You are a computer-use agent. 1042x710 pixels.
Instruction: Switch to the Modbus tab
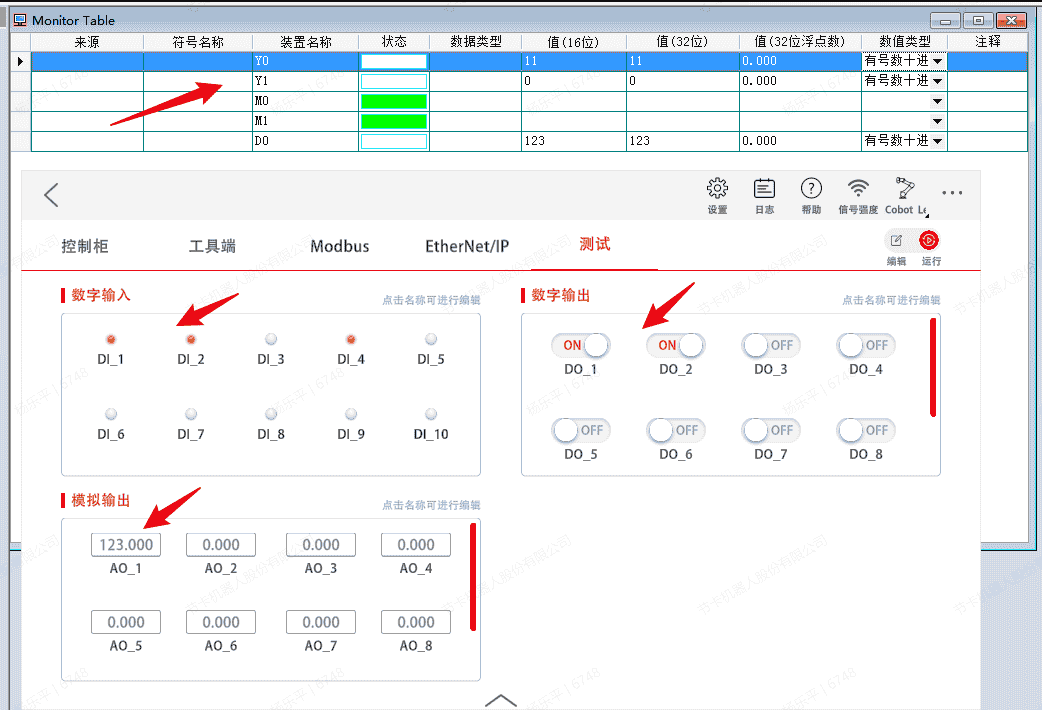coord(339,246)
